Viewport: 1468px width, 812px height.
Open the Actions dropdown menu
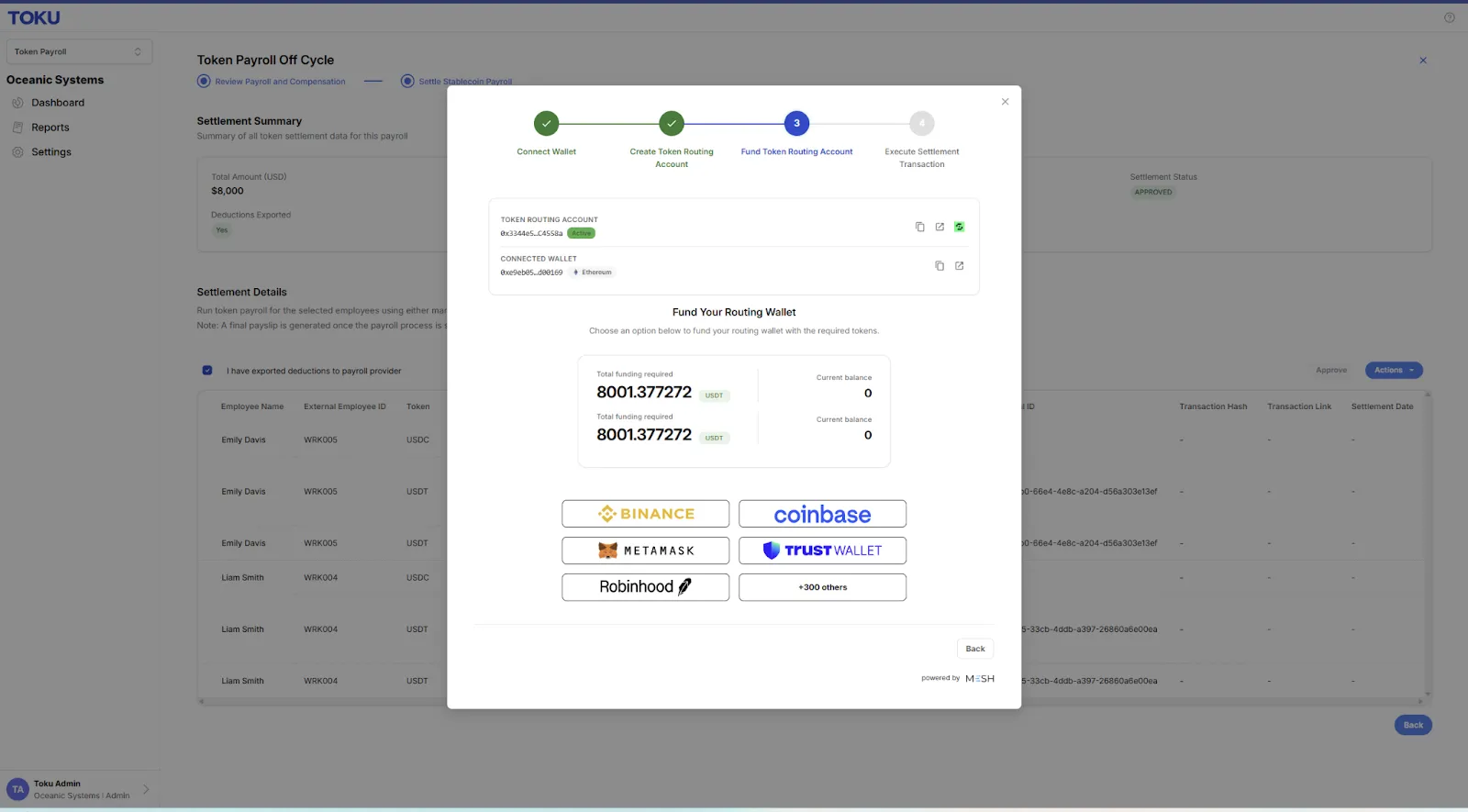coord(1394,371)
